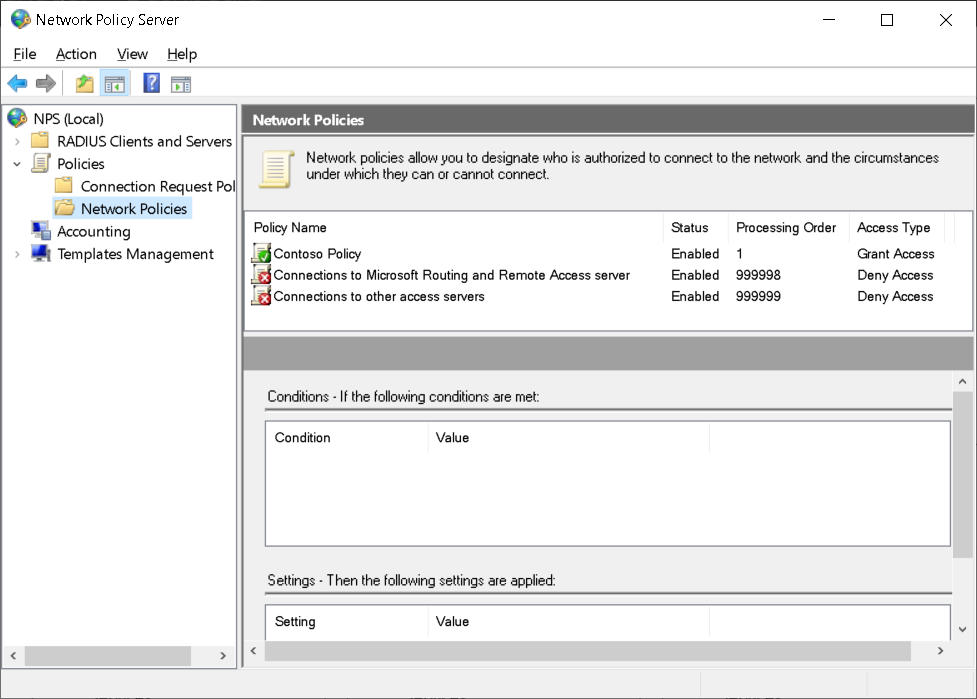Click the Show/Hide Console Tree toolbar icon

coord(114,83)
